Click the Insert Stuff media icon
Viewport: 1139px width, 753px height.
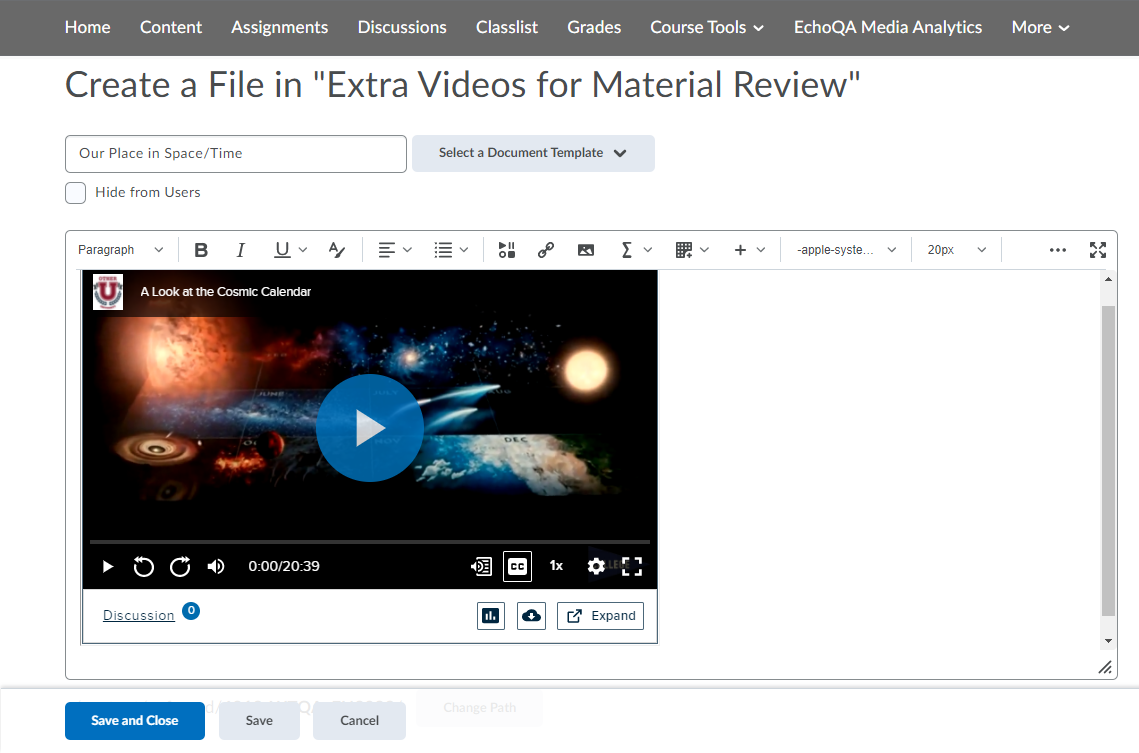coord(507,250)
